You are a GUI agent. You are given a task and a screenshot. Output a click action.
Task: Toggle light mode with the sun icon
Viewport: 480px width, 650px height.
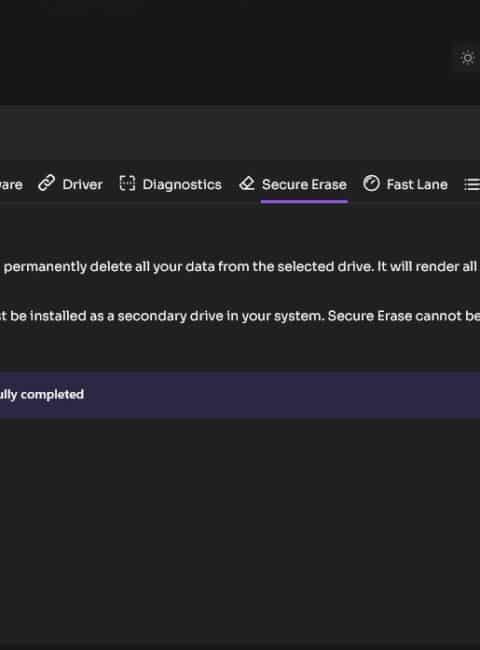pyautogui.click(x=468, y=57)
